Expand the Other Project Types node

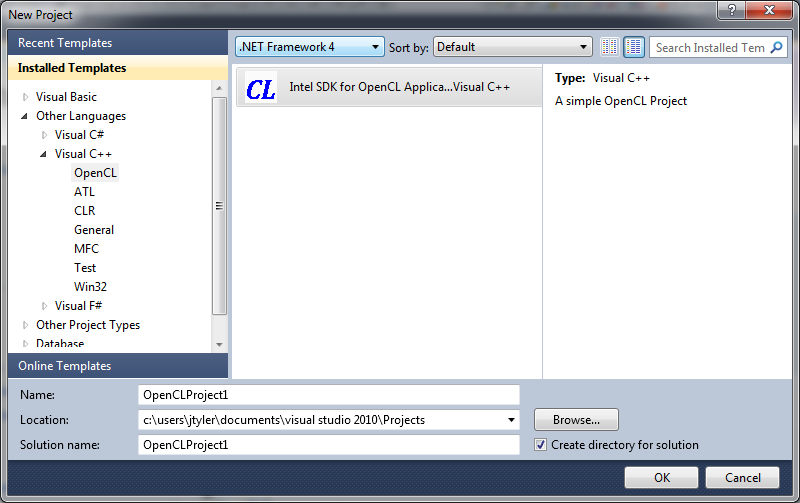[x=25, y=325]
